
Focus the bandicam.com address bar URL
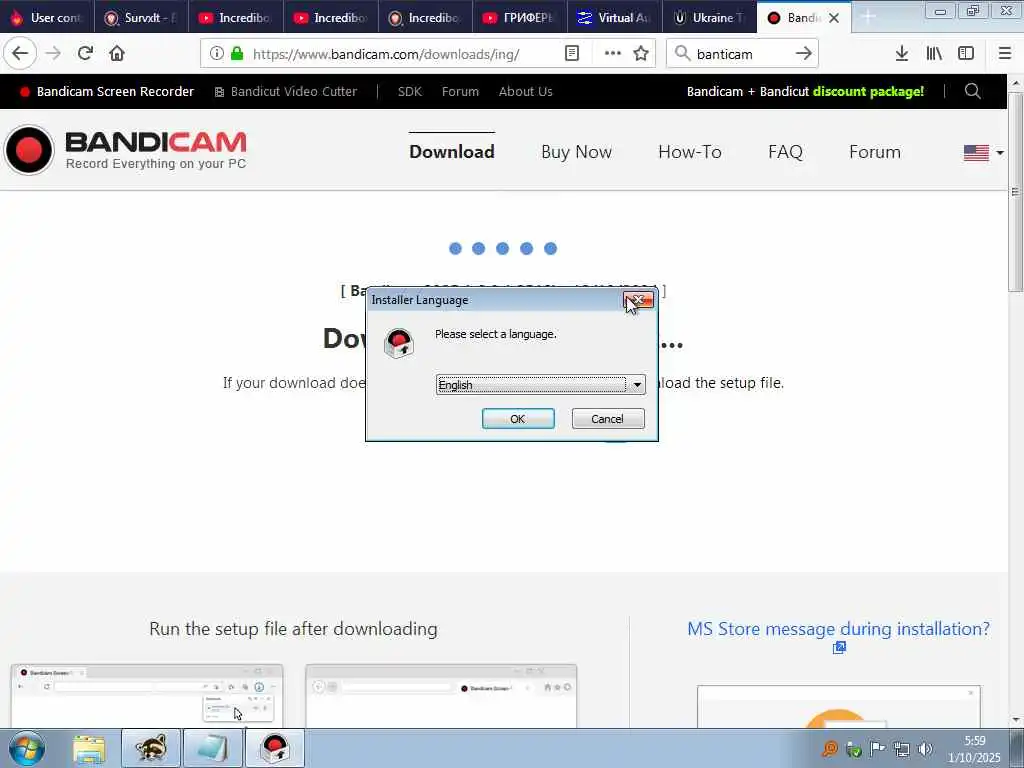click(386, 54)
